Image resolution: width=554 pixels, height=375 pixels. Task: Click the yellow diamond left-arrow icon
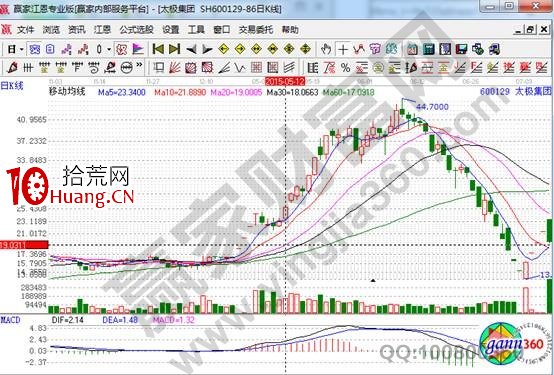tap(223, 49)
